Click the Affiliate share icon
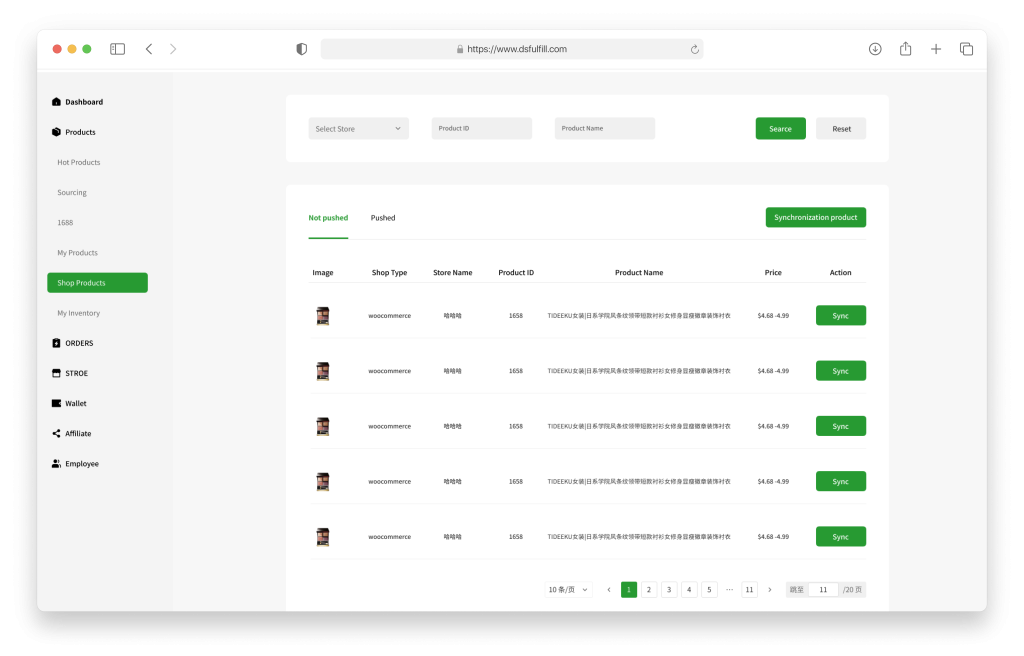This screenshot has height=656, width=1024. pos(56,433)
